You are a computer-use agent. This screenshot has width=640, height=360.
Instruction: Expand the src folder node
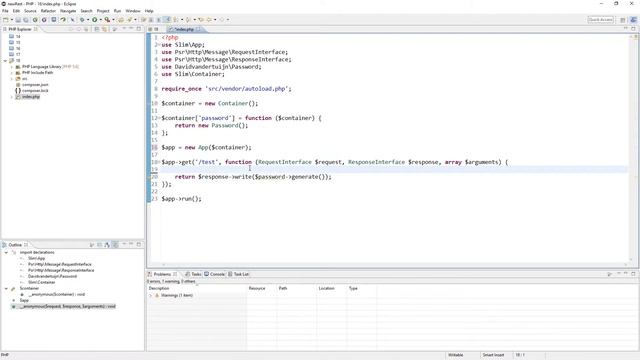11,79
